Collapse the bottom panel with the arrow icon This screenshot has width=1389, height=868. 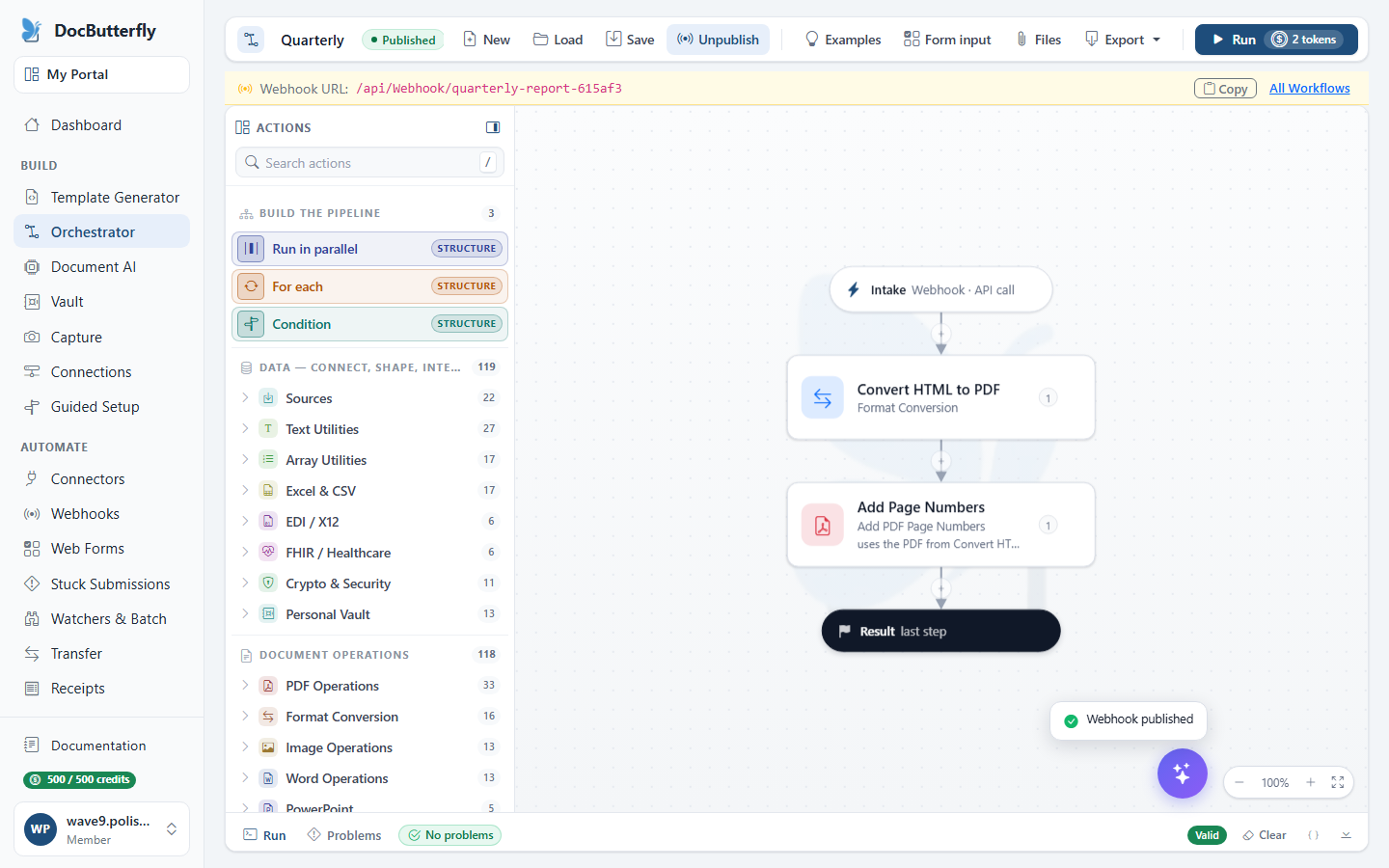(1346, 835)
